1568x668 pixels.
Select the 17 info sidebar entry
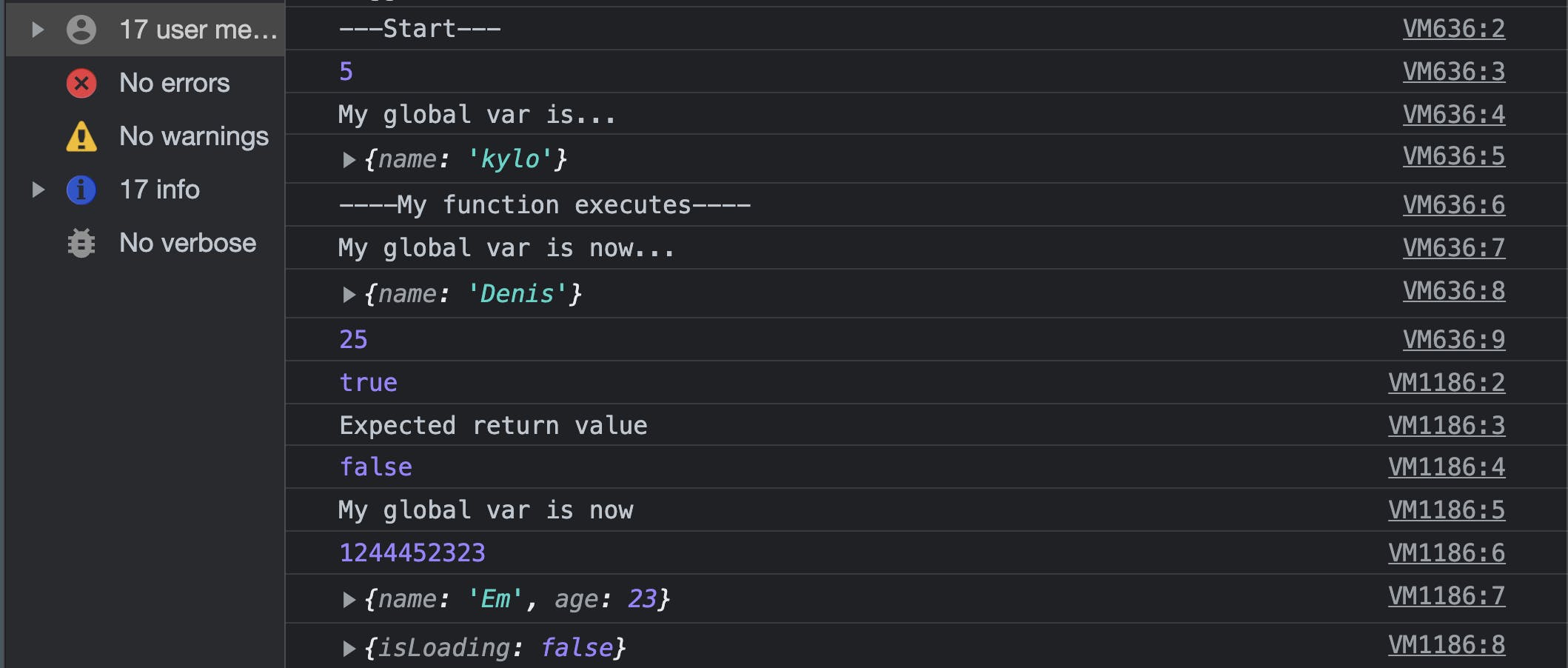[159, 190]
